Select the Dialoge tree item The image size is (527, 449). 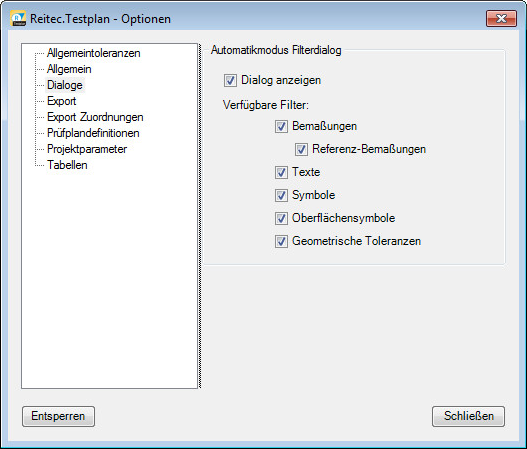[65, 85]
